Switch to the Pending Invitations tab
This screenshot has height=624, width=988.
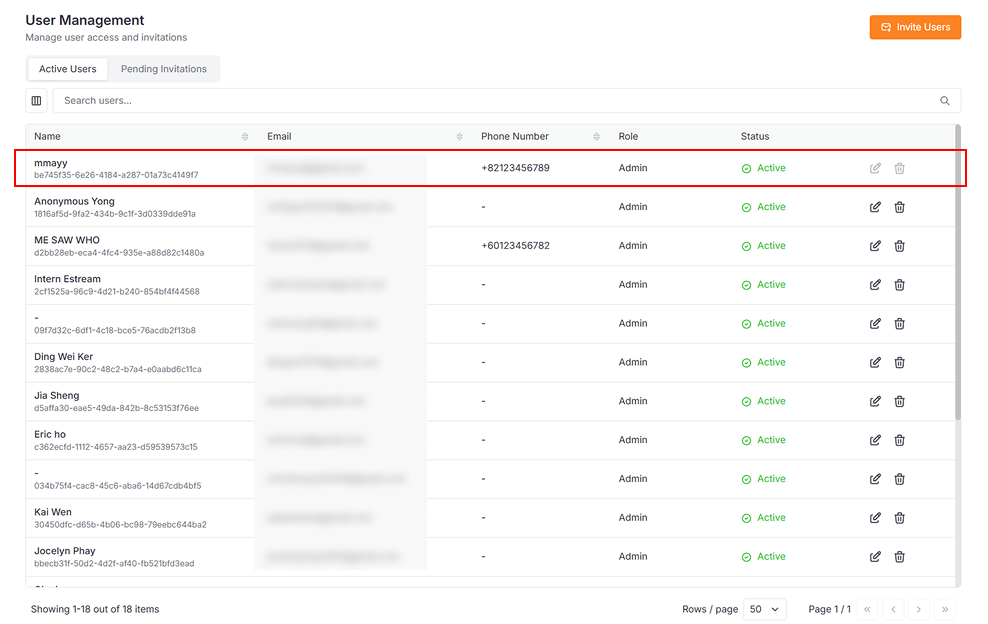(x=163, y=69)
